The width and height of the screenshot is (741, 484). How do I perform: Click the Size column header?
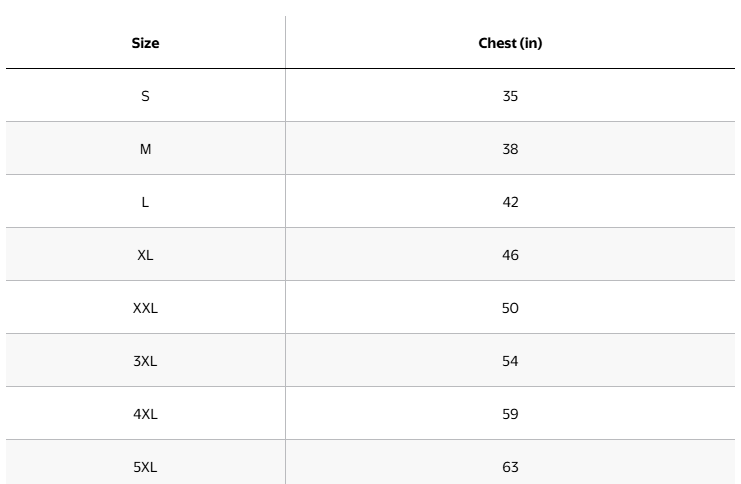(146, 43)
